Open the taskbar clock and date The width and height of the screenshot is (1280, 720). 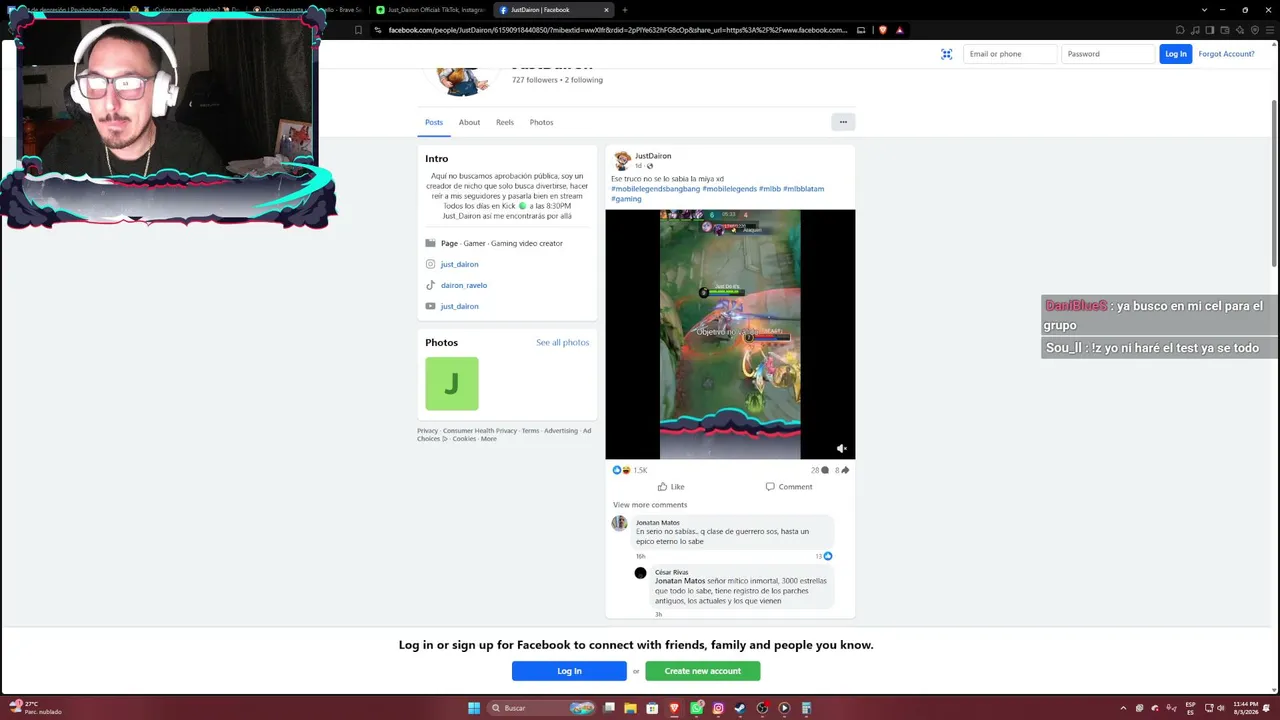[x=1246, y=708]
